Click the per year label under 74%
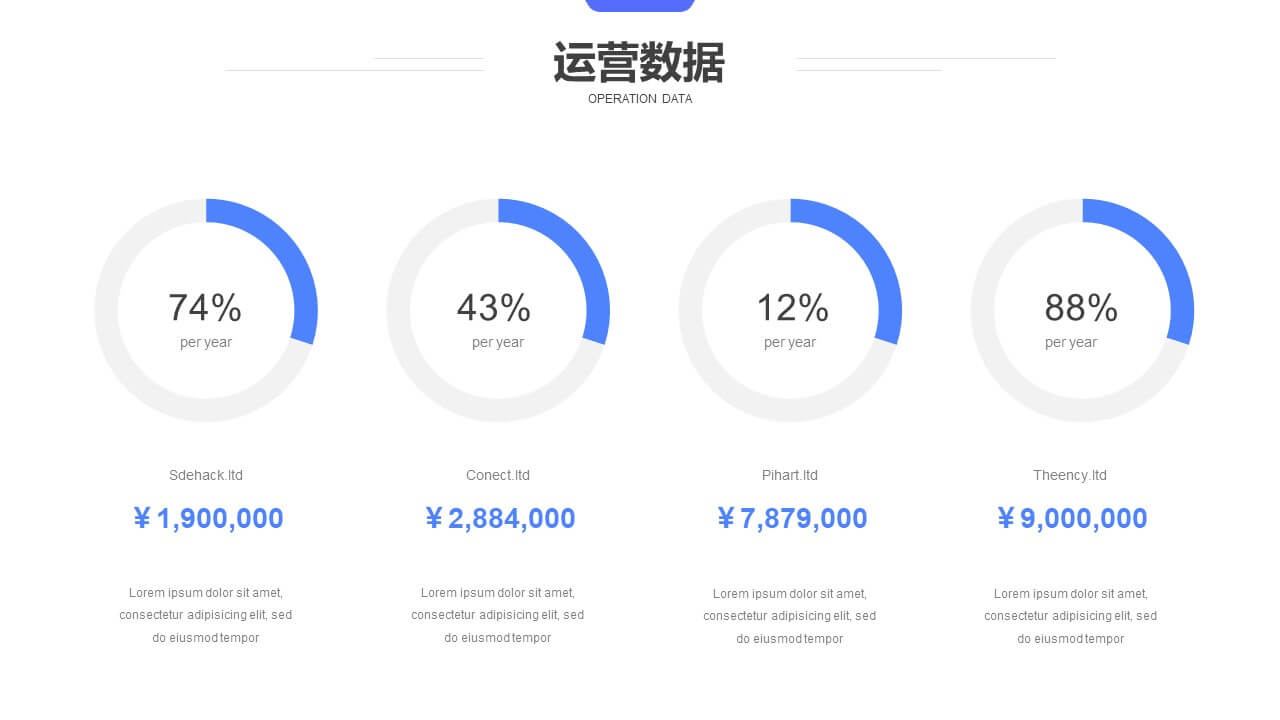 pos(206,342)
